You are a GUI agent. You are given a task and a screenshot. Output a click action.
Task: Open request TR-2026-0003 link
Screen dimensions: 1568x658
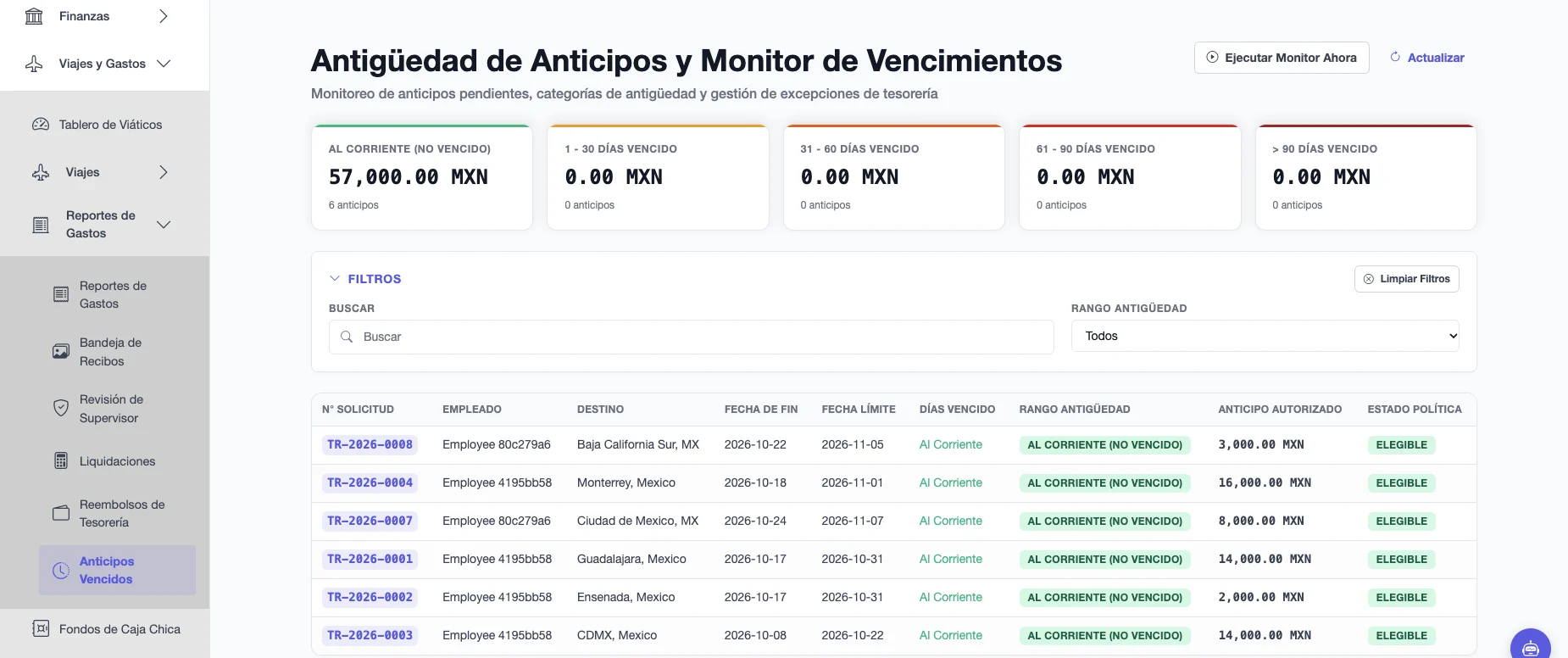tap(370, 636)
